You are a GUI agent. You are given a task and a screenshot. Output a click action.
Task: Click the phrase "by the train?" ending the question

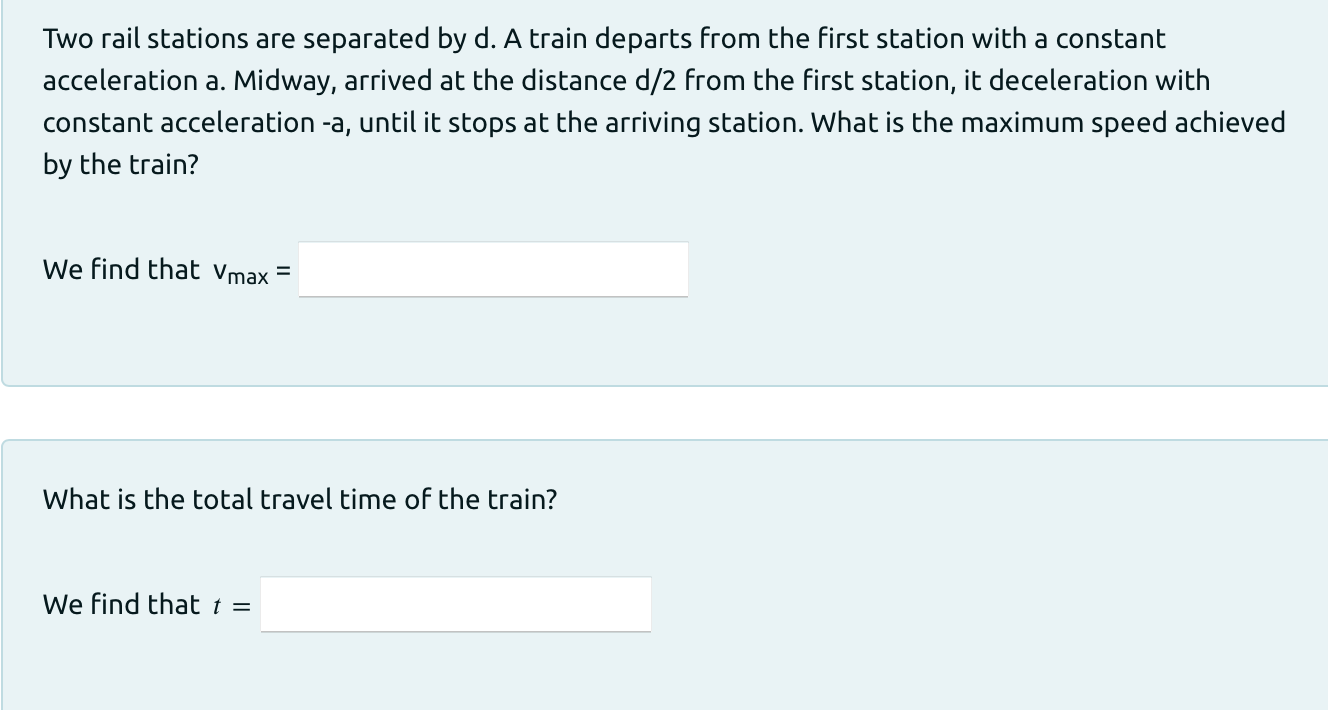tap(120, 165)
